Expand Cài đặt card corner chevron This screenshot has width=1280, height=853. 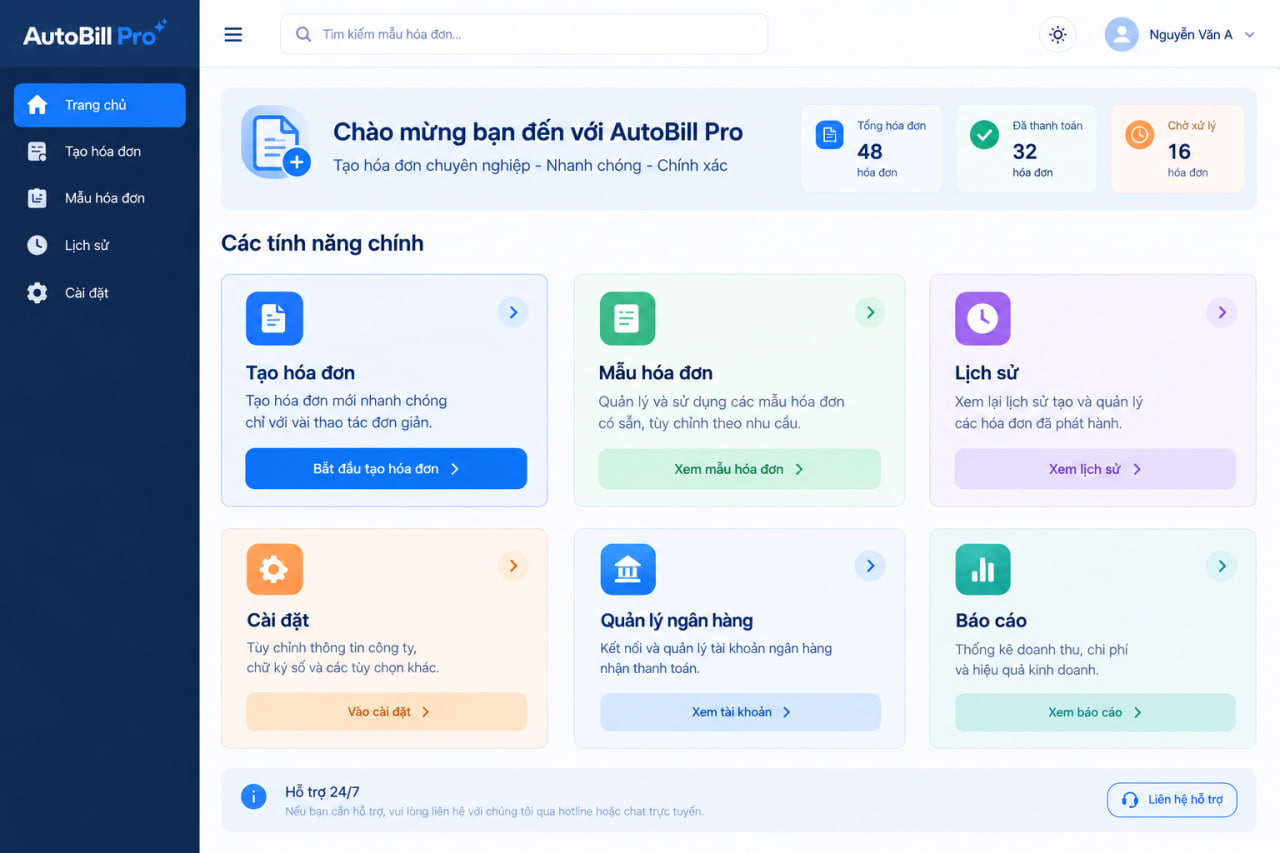513,566
